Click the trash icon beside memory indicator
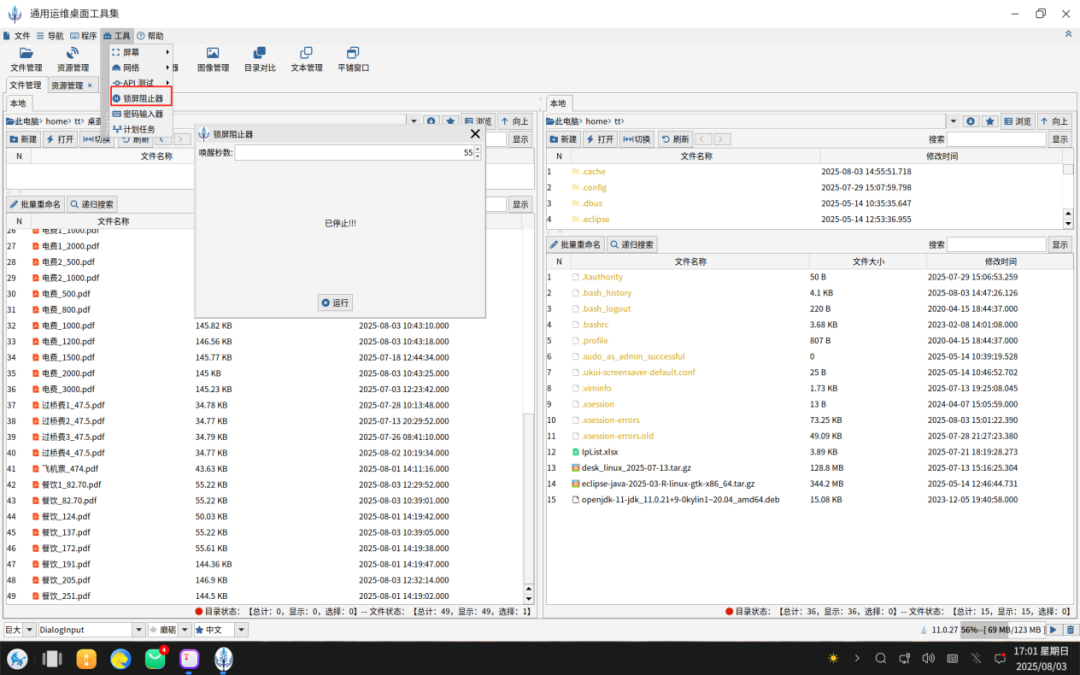1080x675 pixels. point(1070,630)
